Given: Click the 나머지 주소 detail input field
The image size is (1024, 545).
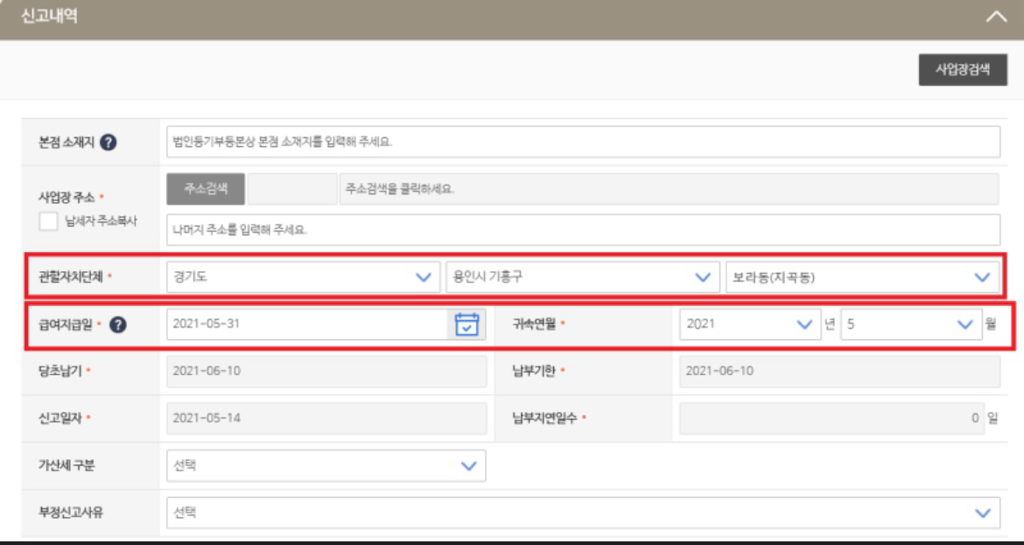Looking at the screenshot, I should [583, 229].
